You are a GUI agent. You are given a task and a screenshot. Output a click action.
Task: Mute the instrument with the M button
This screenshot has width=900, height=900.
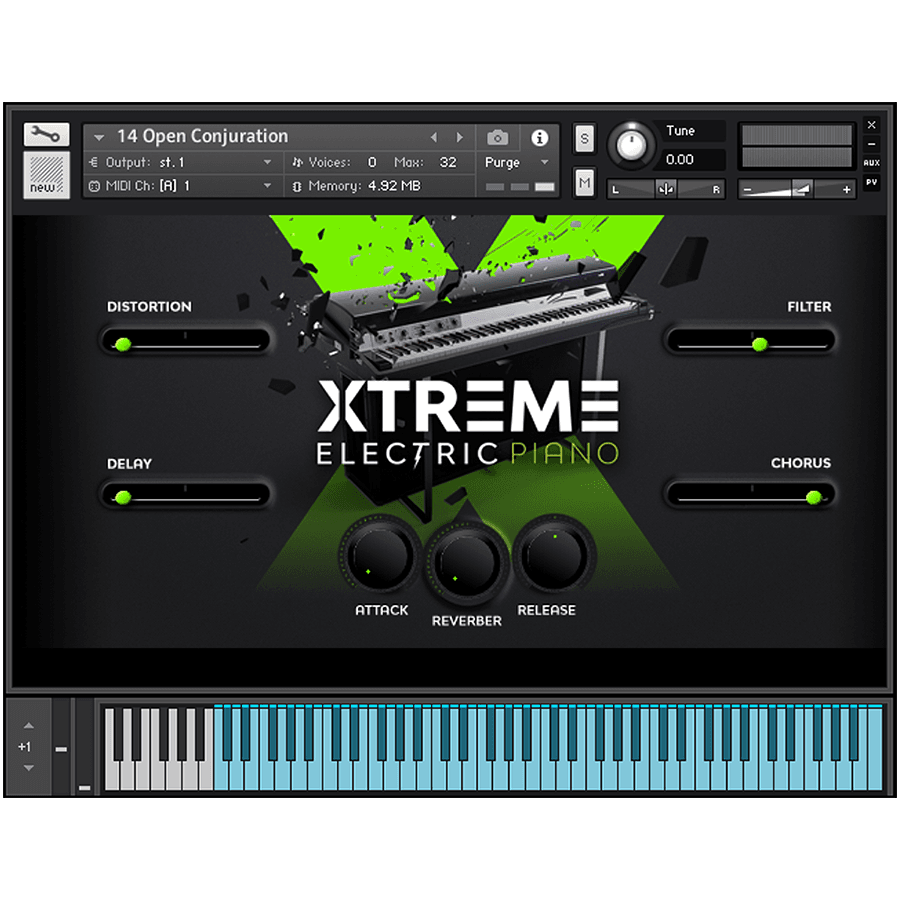click(584, 183)
